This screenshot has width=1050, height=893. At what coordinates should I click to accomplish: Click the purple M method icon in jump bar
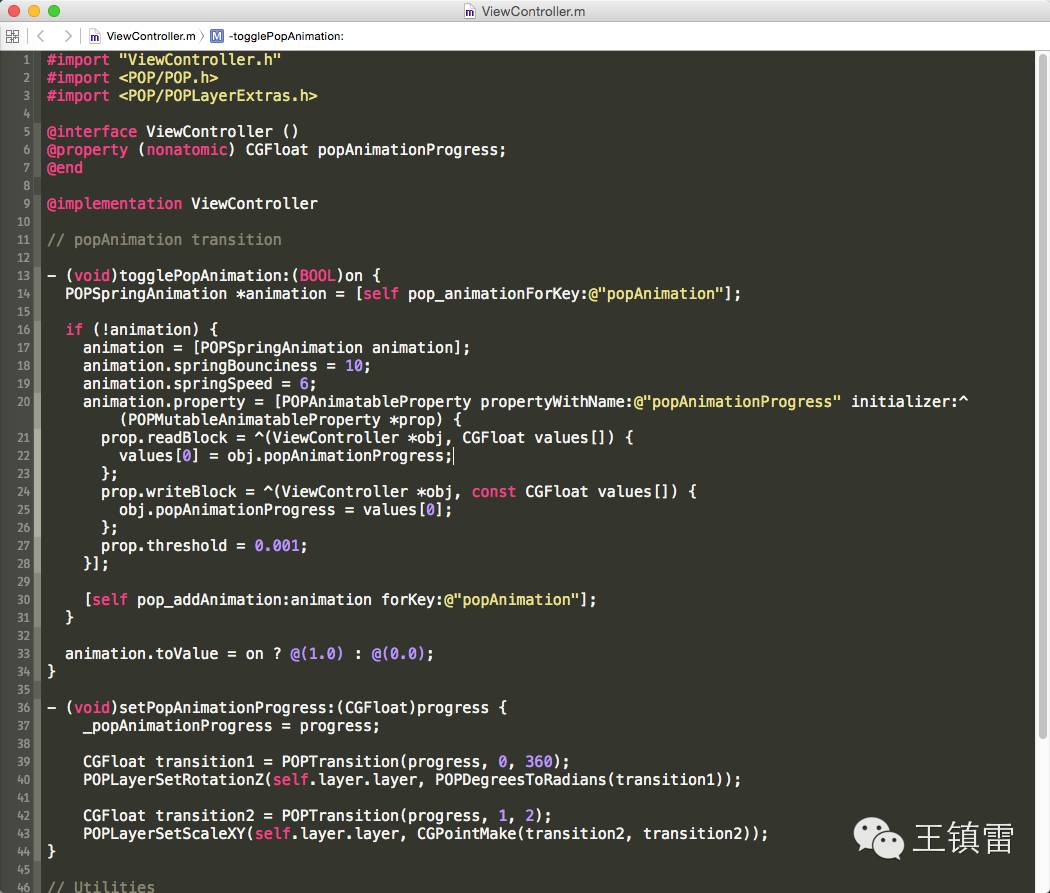pyautogui.click(x=217, y=36)
